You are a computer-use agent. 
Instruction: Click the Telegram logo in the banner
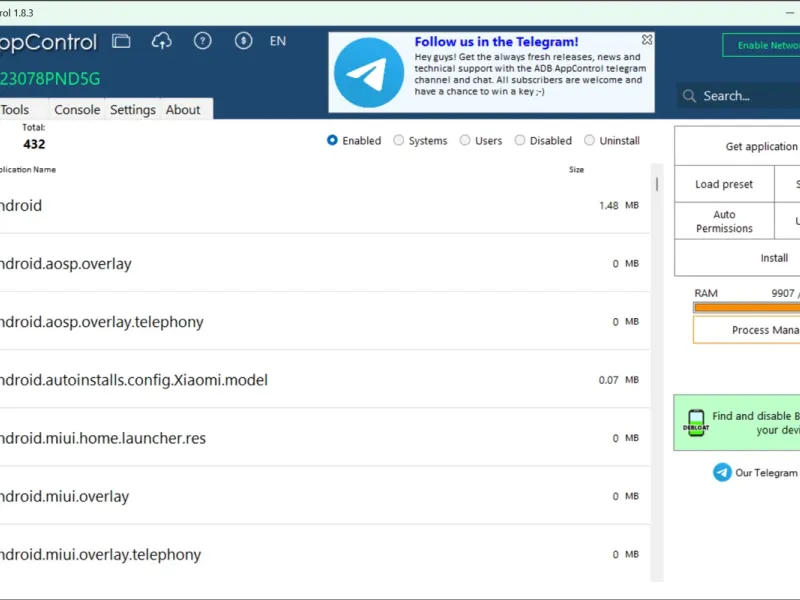(x=368, y=72)
